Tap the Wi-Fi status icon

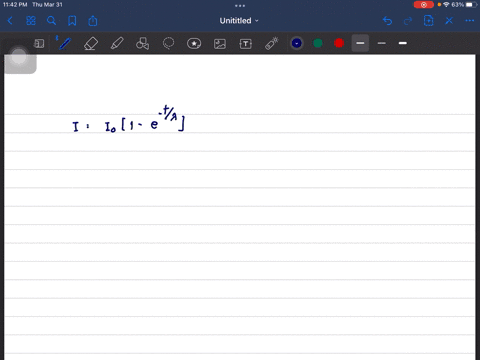coord(446,5)
